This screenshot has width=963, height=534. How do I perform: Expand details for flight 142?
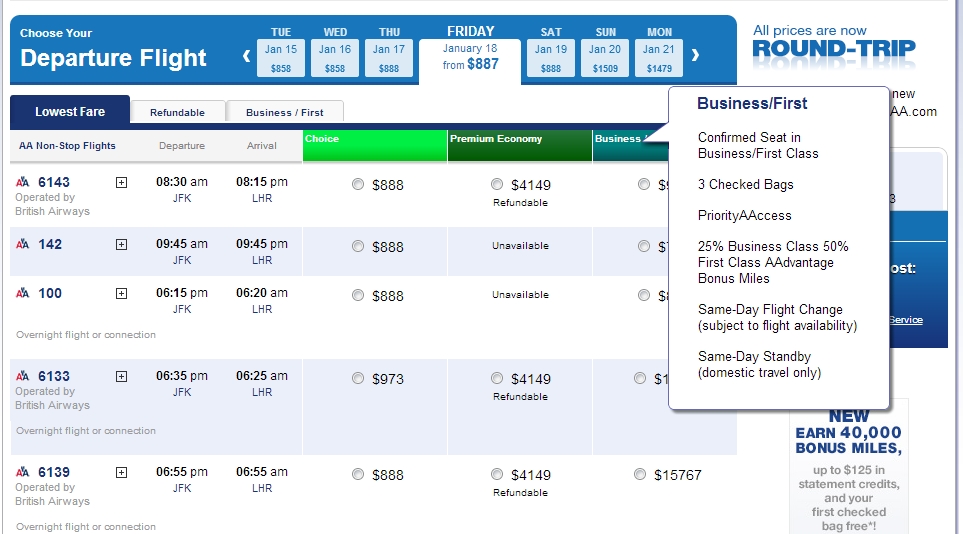[122, 245]
